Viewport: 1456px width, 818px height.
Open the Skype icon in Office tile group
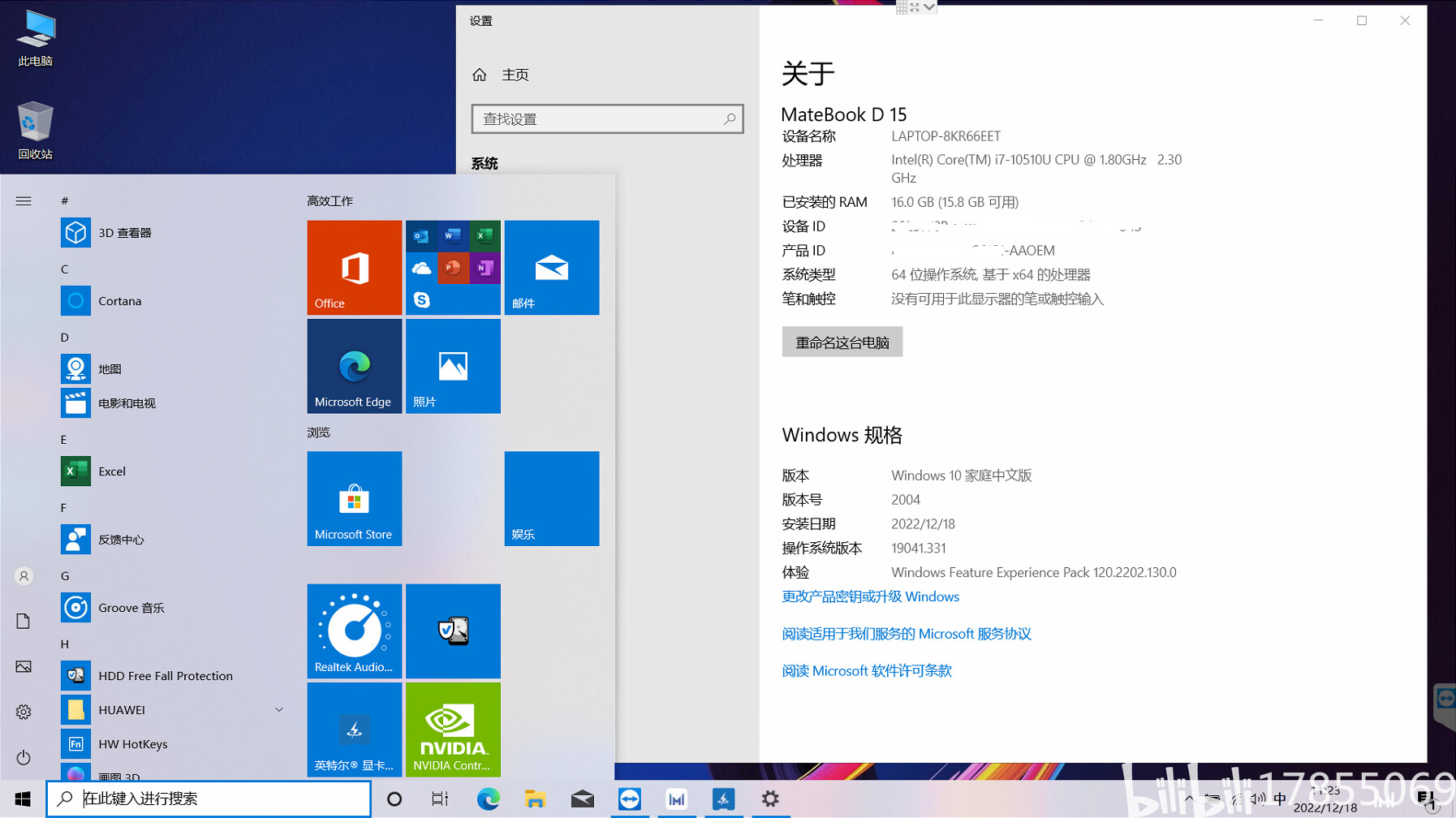421,299
